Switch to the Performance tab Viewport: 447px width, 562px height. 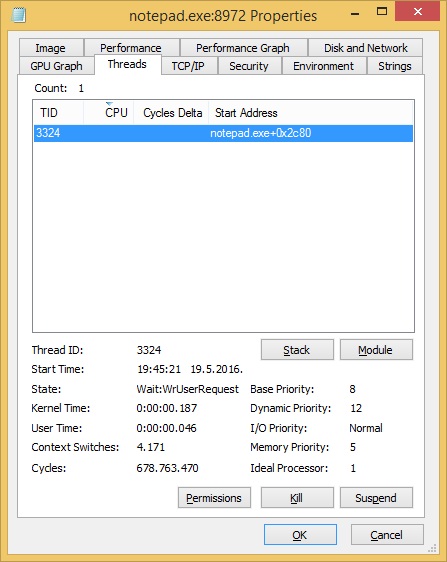click(131, 48)
